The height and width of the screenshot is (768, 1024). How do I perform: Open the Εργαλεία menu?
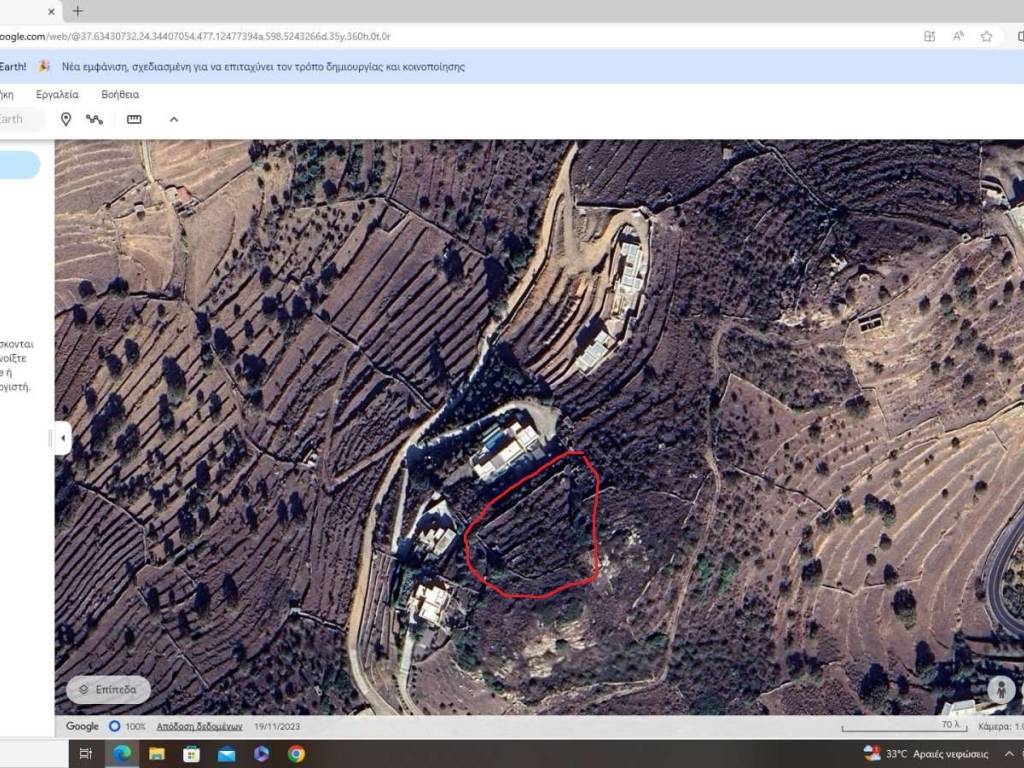pos(57,94)
